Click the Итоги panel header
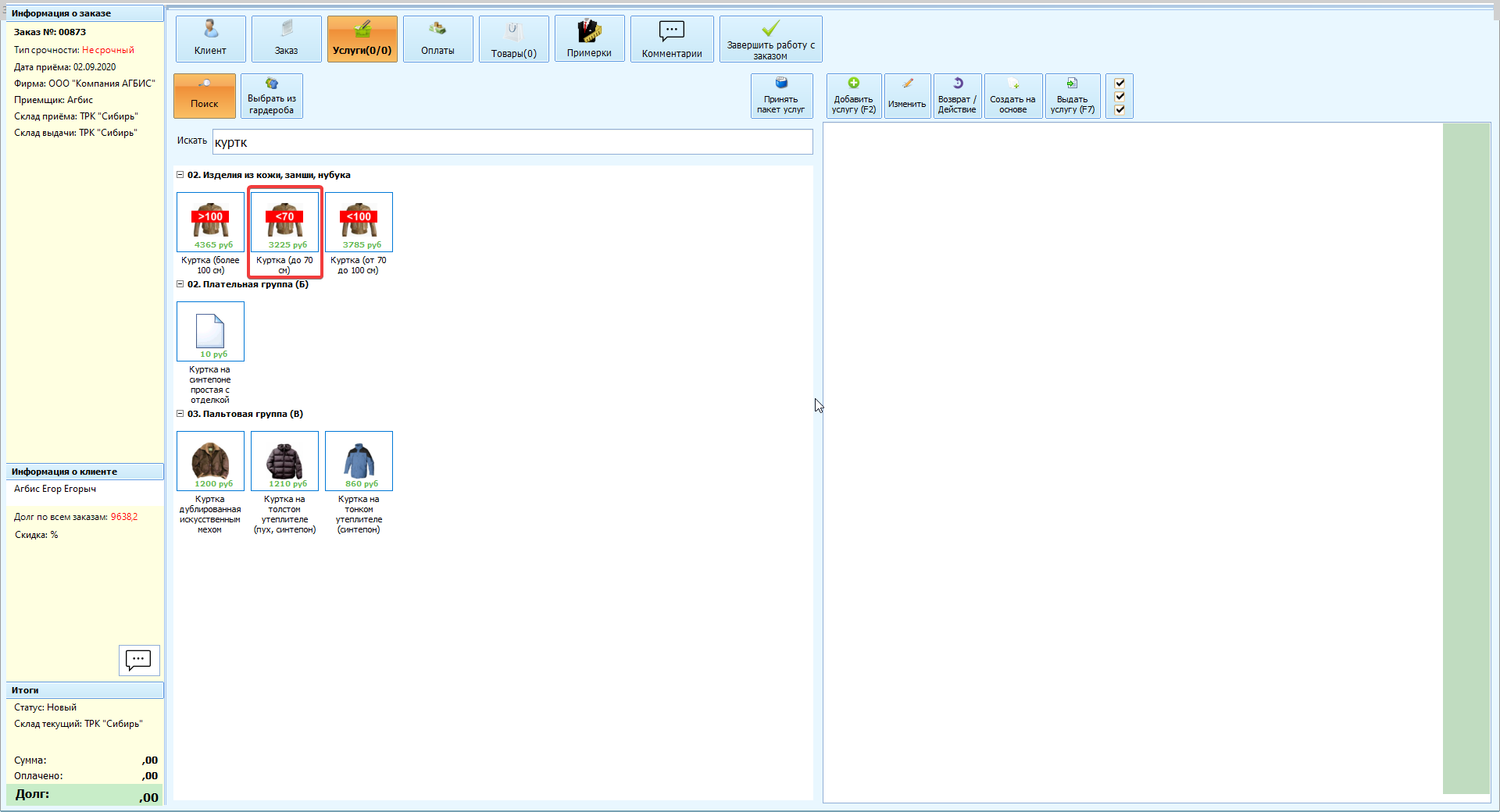 click(x=85, y=690)
